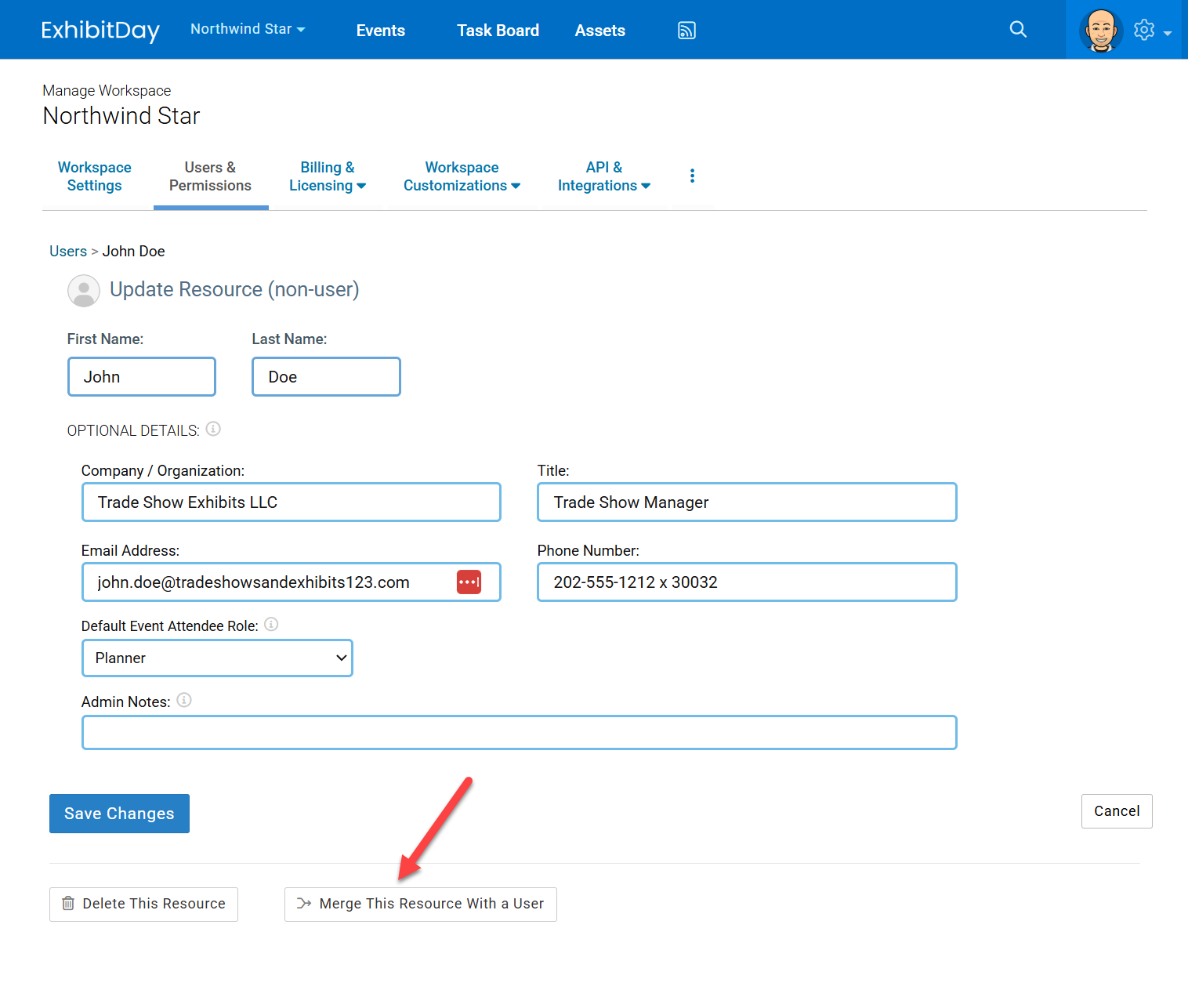Open the settings gear menu
1188x1008 pixels.
(1146, 31)
